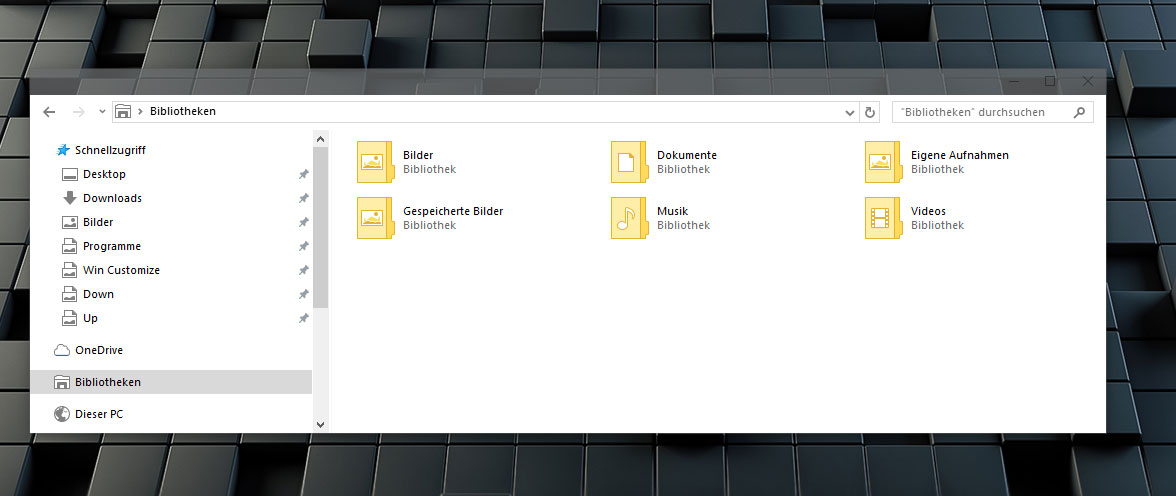Open Downloads from the quick access list
This screenshot has width=1176, height=496.
pyautogui.click(x=112, y=198)
